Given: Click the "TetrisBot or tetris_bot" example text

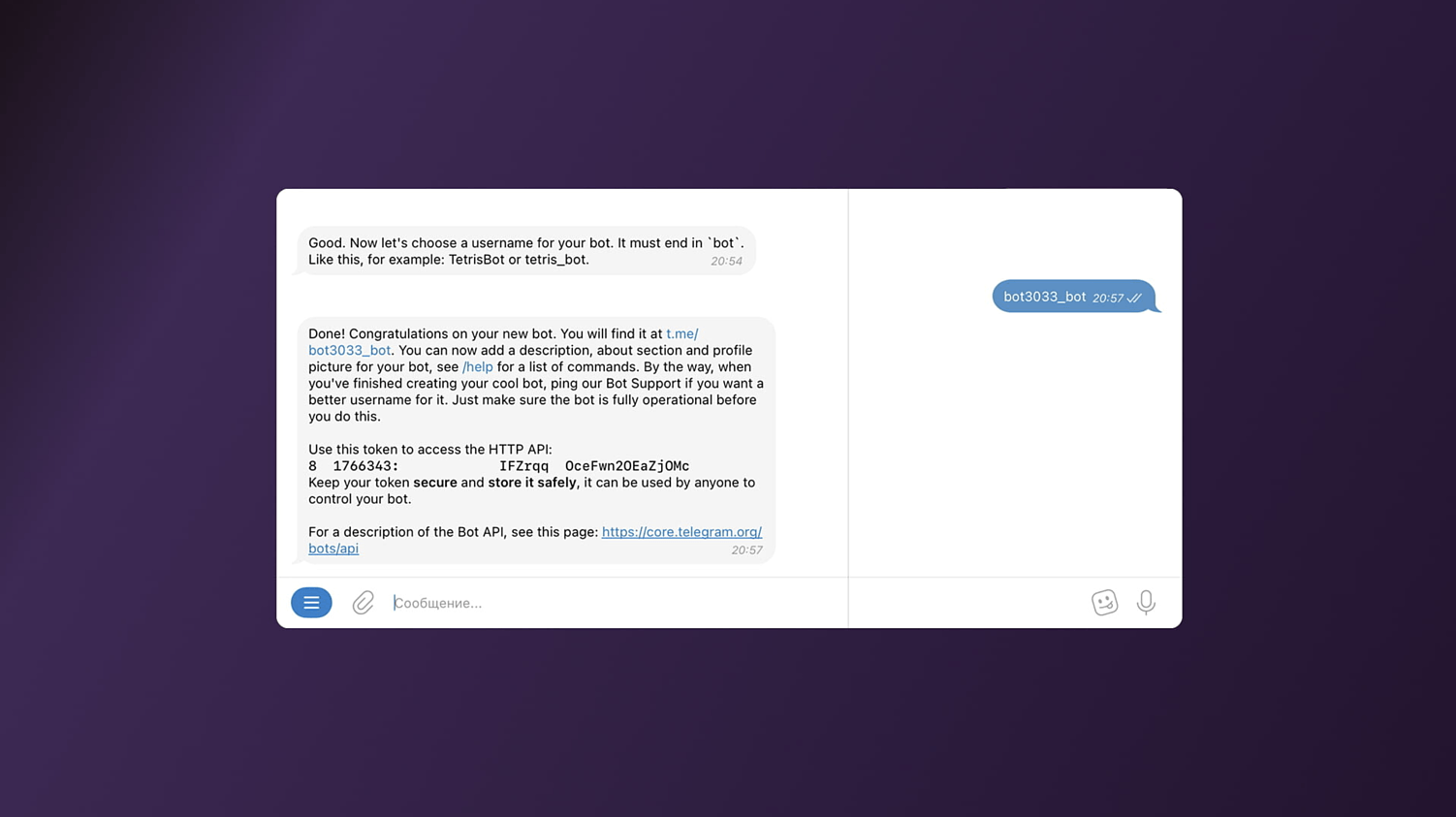Looking at the screenshot, I should (x=518, y=260).
